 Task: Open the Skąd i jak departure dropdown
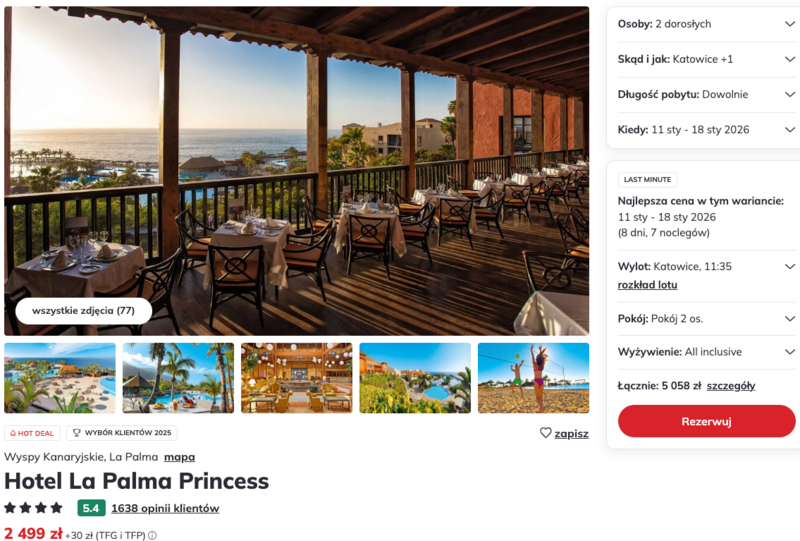coord(790,59)
